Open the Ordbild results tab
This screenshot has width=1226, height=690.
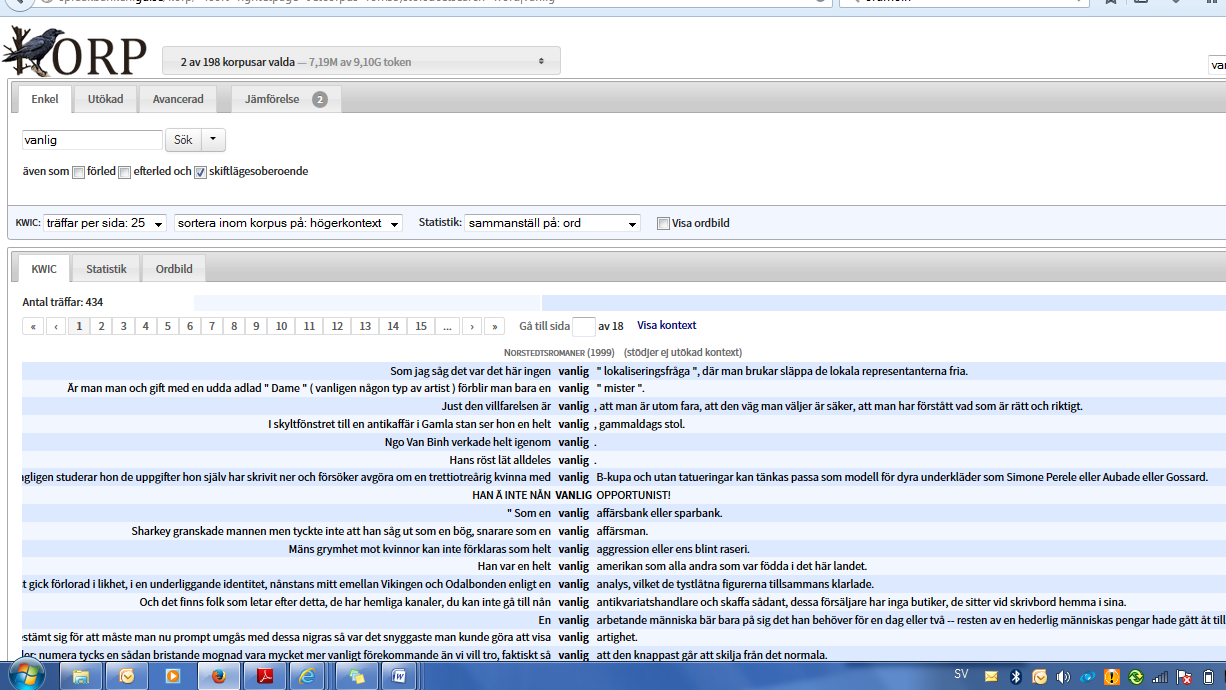coord(174,269)
